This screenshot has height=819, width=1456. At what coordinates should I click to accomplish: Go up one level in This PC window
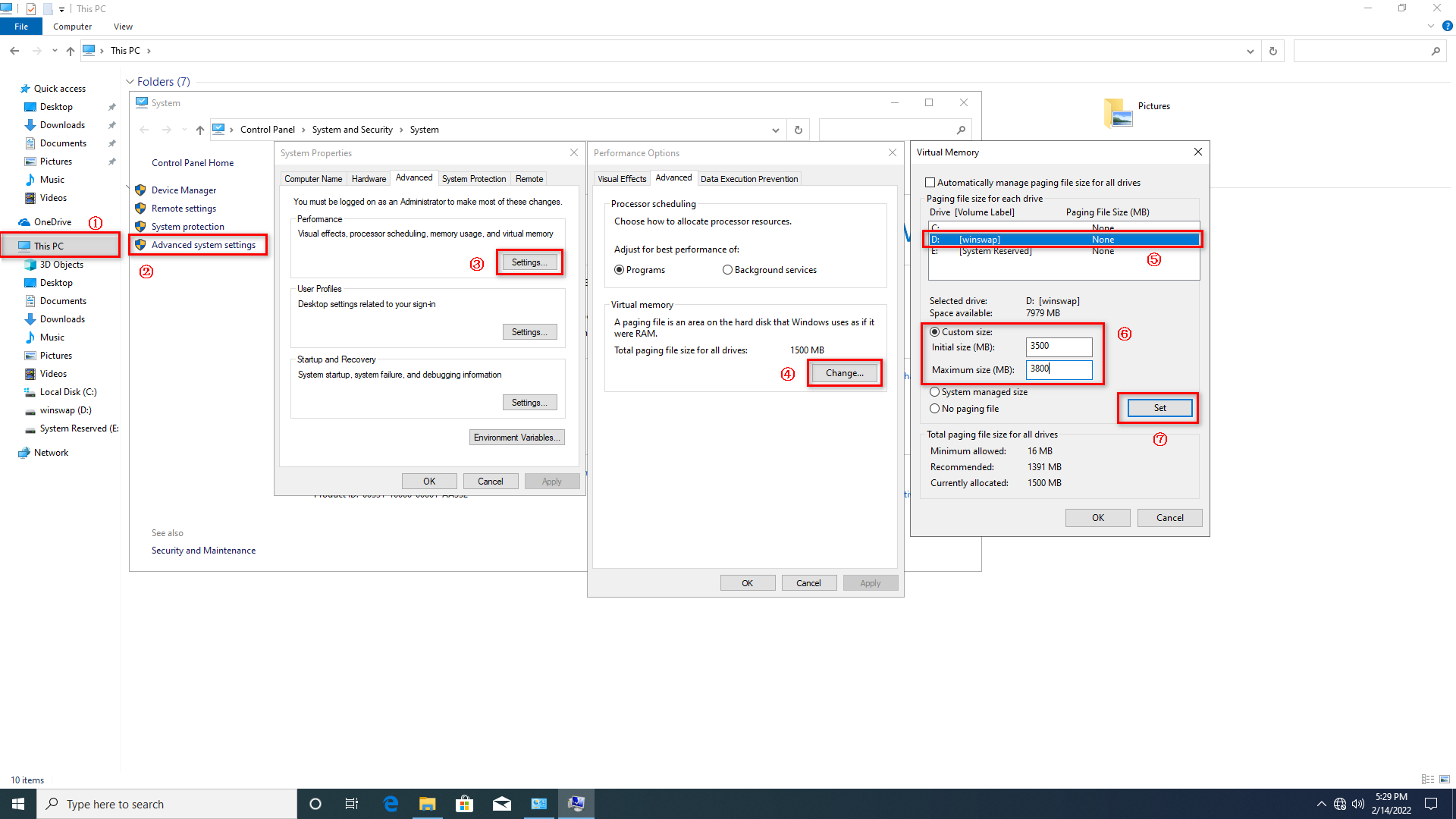70,51
